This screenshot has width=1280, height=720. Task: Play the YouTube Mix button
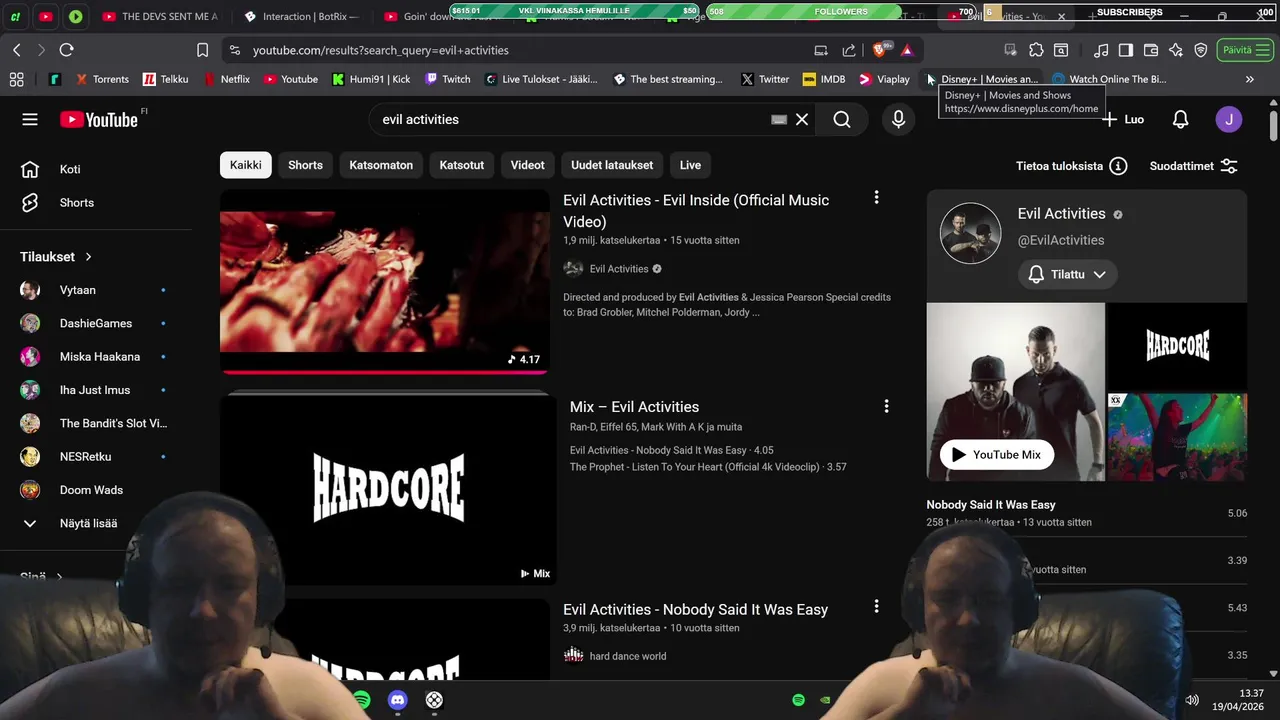[x=996, y=454]
